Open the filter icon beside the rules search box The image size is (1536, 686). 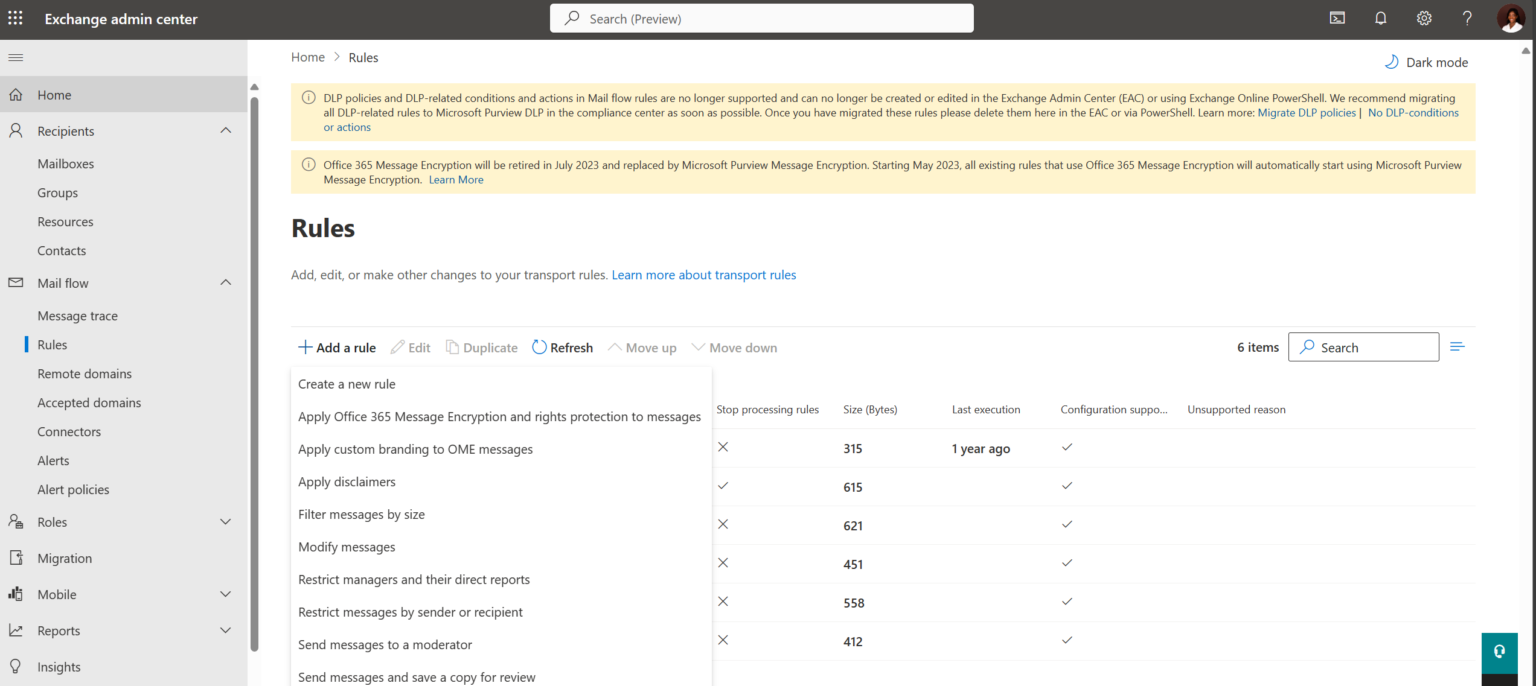coord(1457,346)
